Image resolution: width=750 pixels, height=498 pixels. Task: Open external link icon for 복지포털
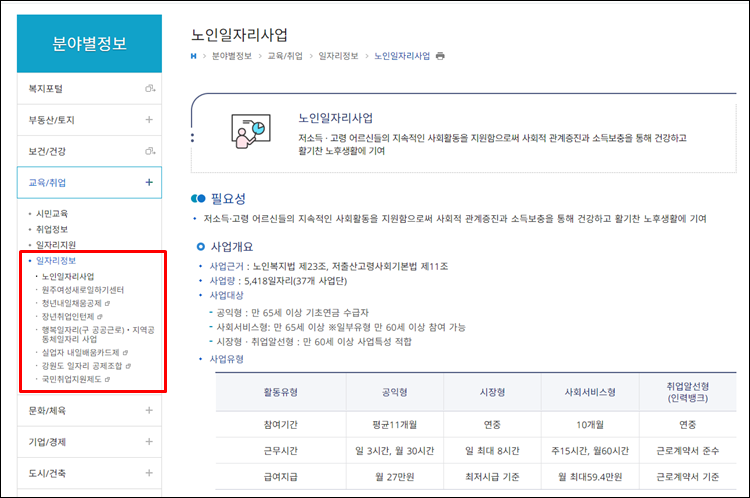click(x=150, y=89)
